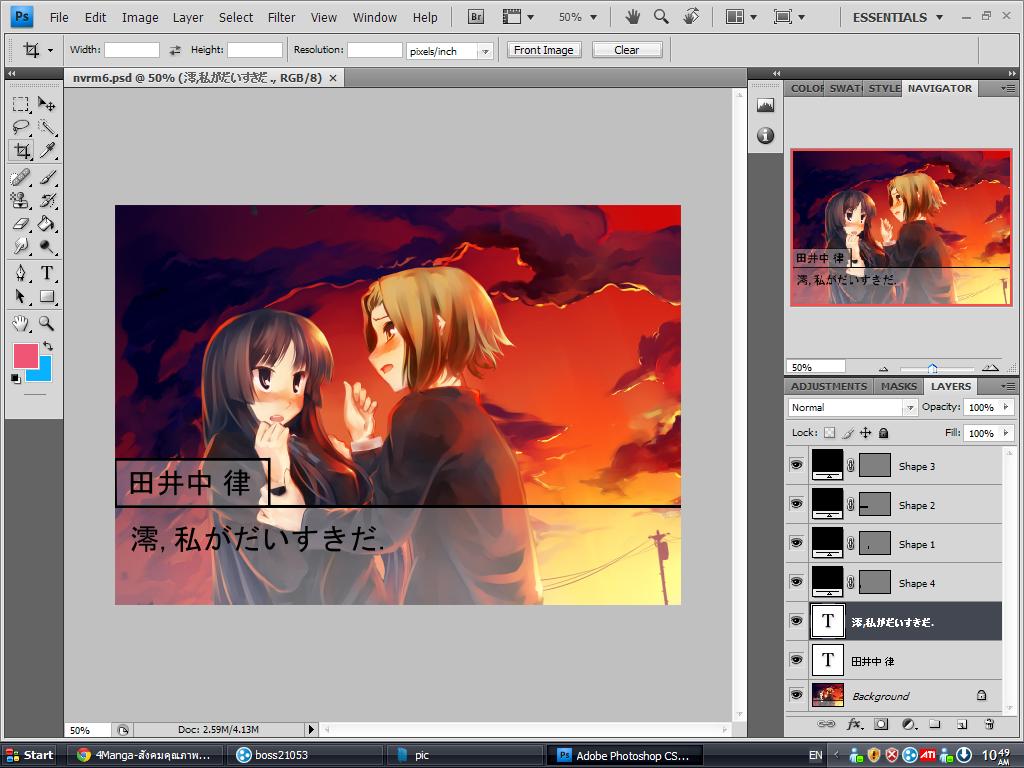
Task: Select the Zoom tool in the toolbox
Action: [x=46, y=323]
